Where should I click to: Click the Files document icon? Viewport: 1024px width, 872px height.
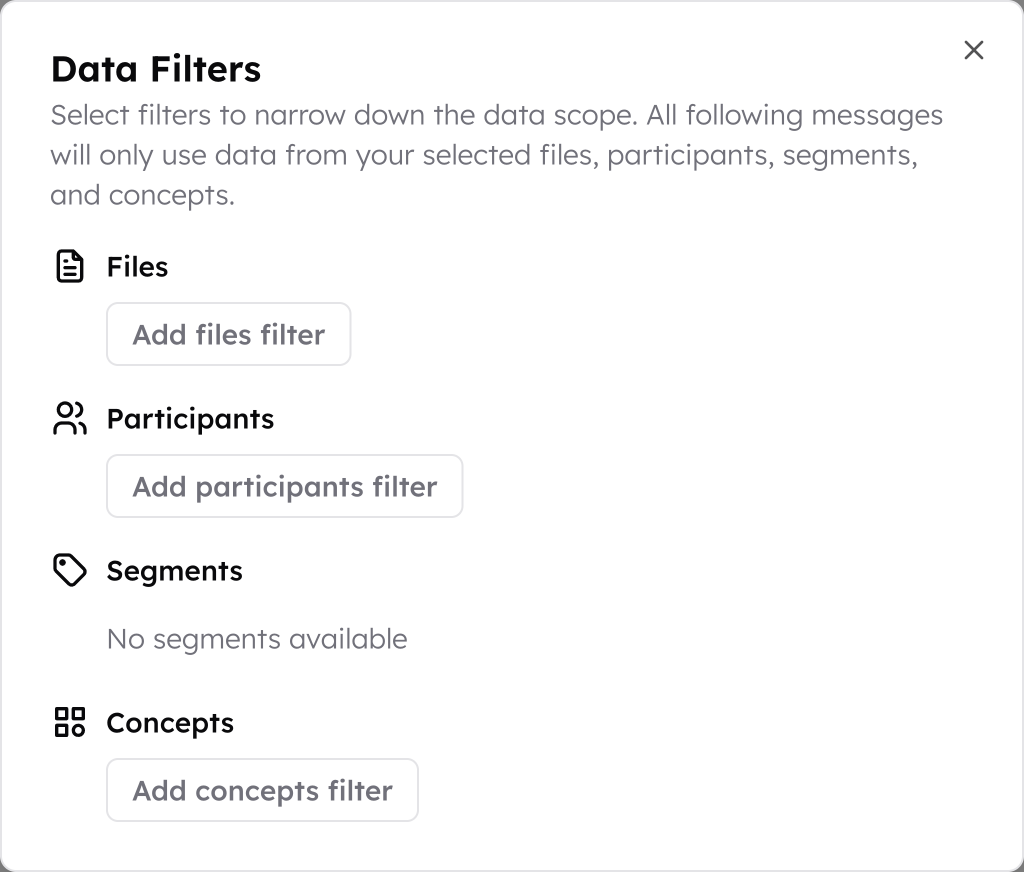click(70, 266)
